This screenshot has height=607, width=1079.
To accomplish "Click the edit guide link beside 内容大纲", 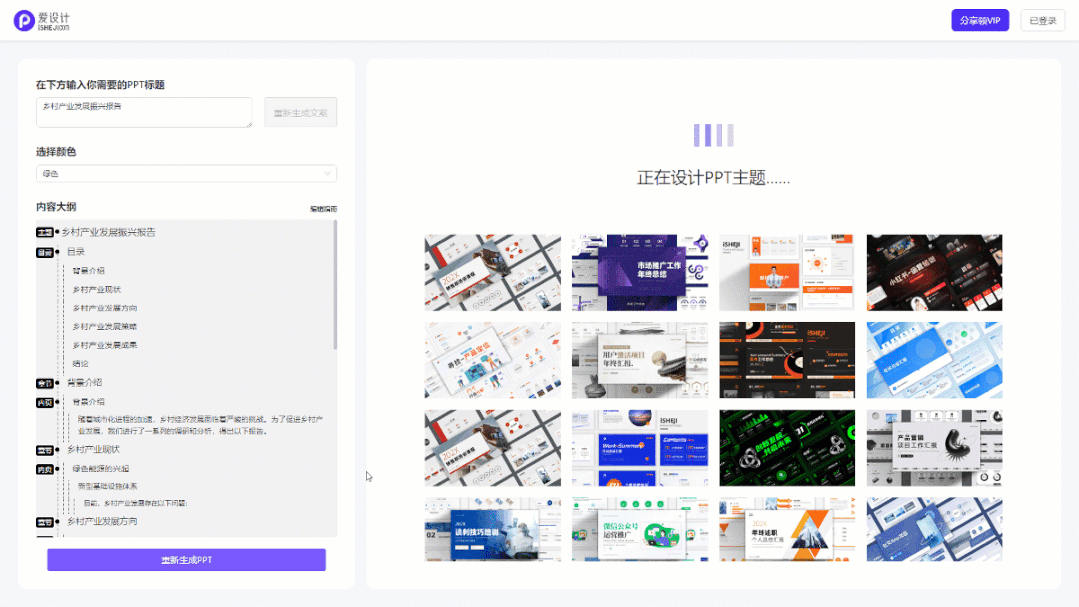I will 323,209.
